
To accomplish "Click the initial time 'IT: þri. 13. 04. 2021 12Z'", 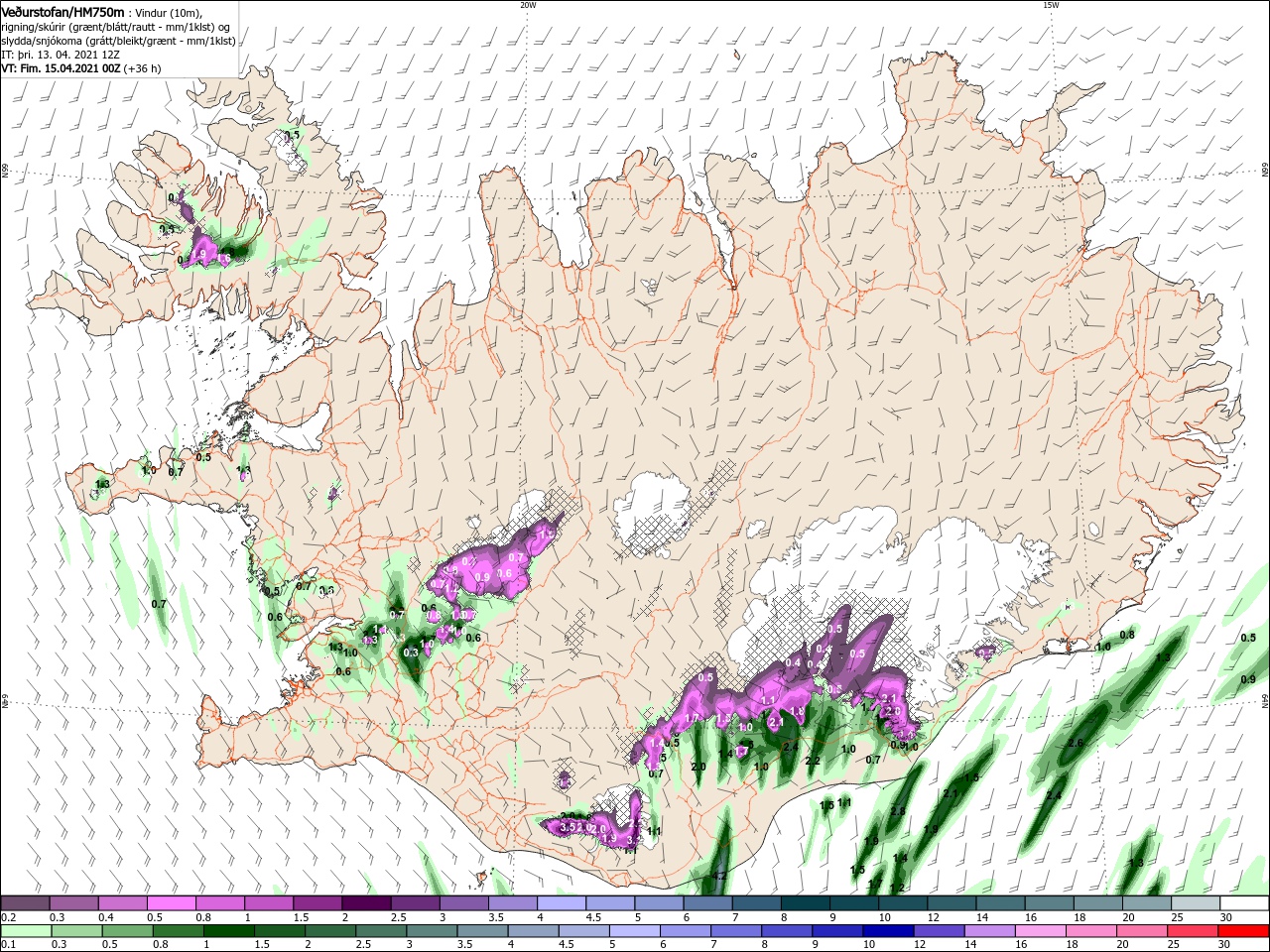I will 61,55.
